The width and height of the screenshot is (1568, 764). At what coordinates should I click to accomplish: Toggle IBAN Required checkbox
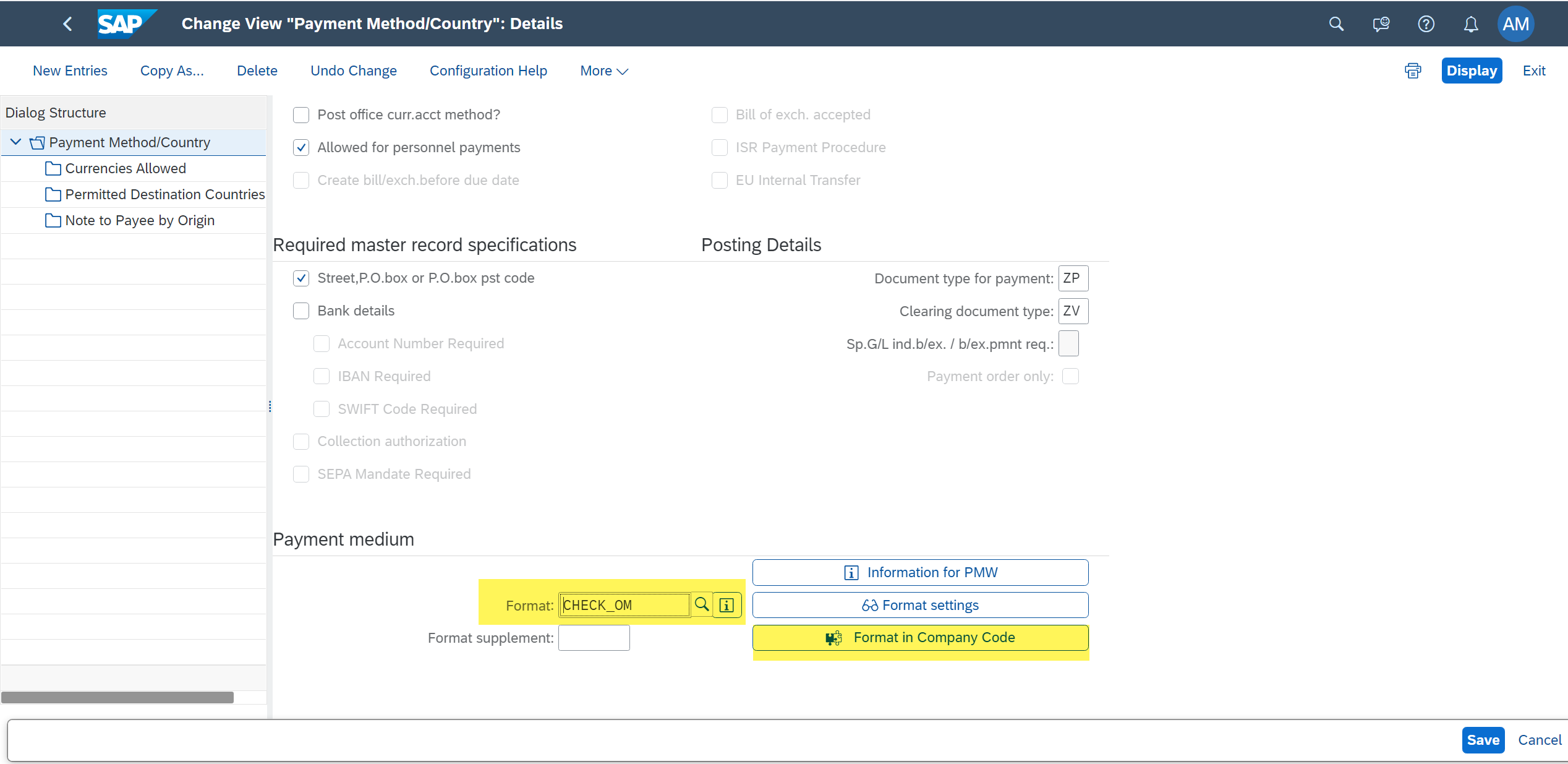pos(322,376)
